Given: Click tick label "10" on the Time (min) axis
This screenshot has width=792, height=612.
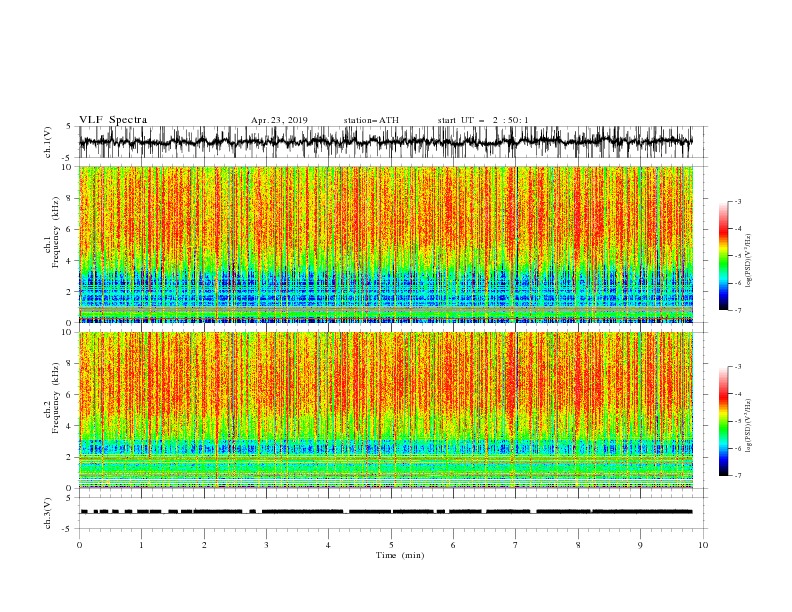Looking at the screenshot, I should pos(703,545).
